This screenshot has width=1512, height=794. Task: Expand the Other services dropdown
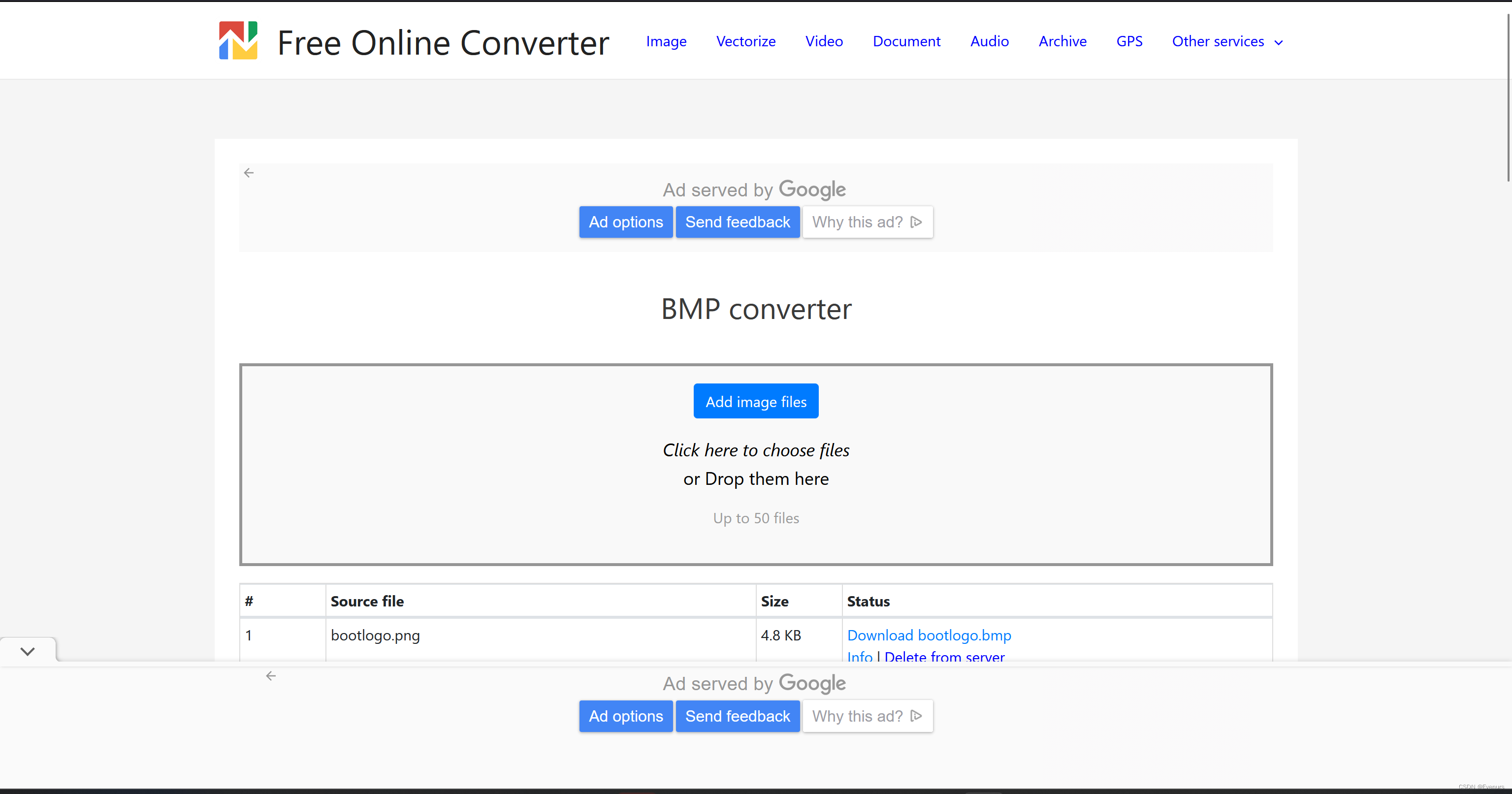tap(1227, 42)
